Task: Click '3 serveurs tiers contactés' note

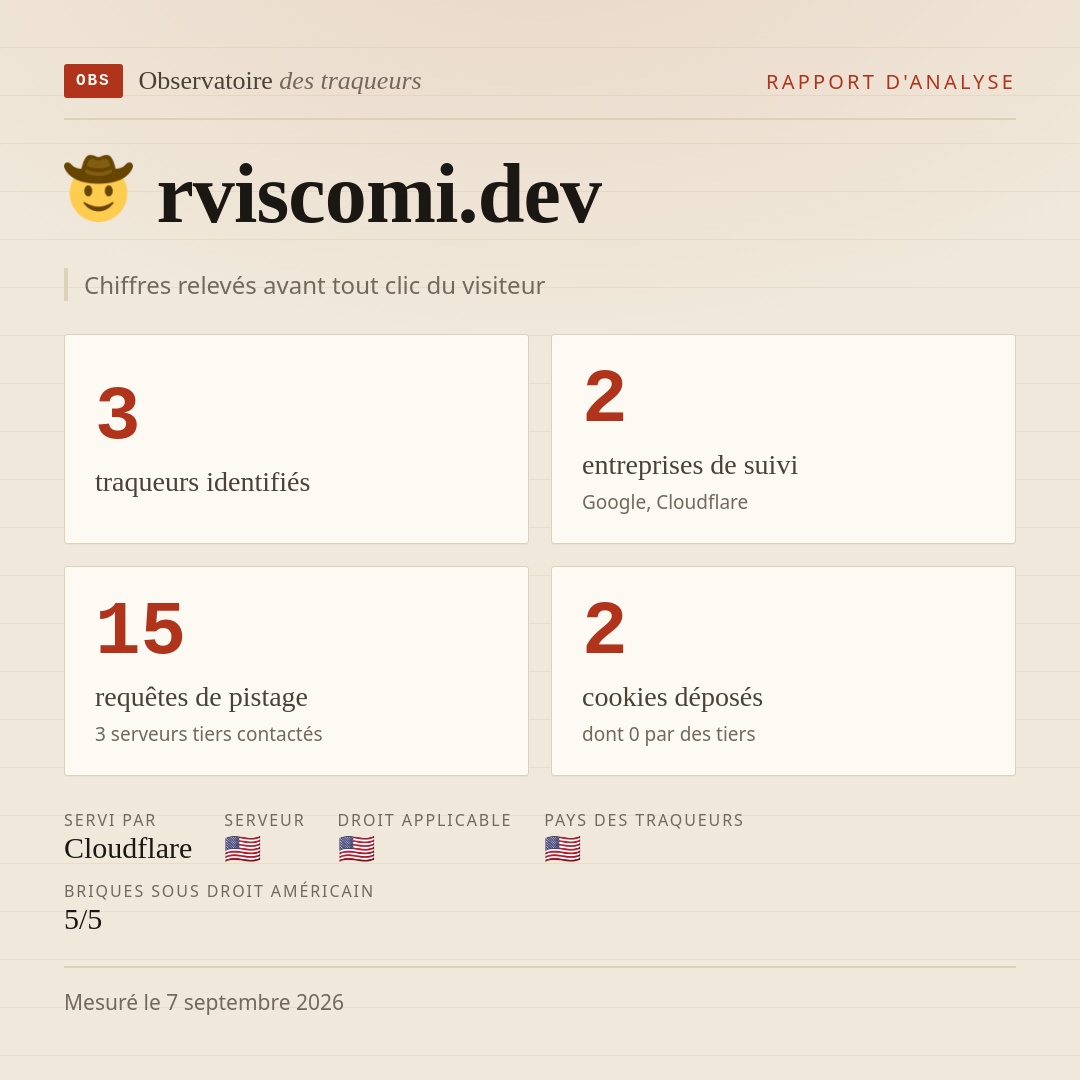Action: pos(209,734)
